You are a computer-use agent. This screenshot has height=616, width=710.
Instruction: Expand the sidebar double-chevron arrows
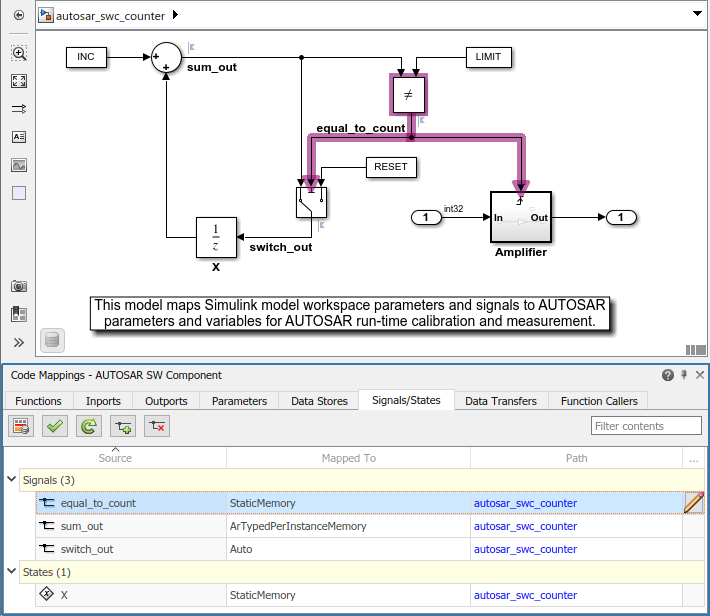pos(19,342)
